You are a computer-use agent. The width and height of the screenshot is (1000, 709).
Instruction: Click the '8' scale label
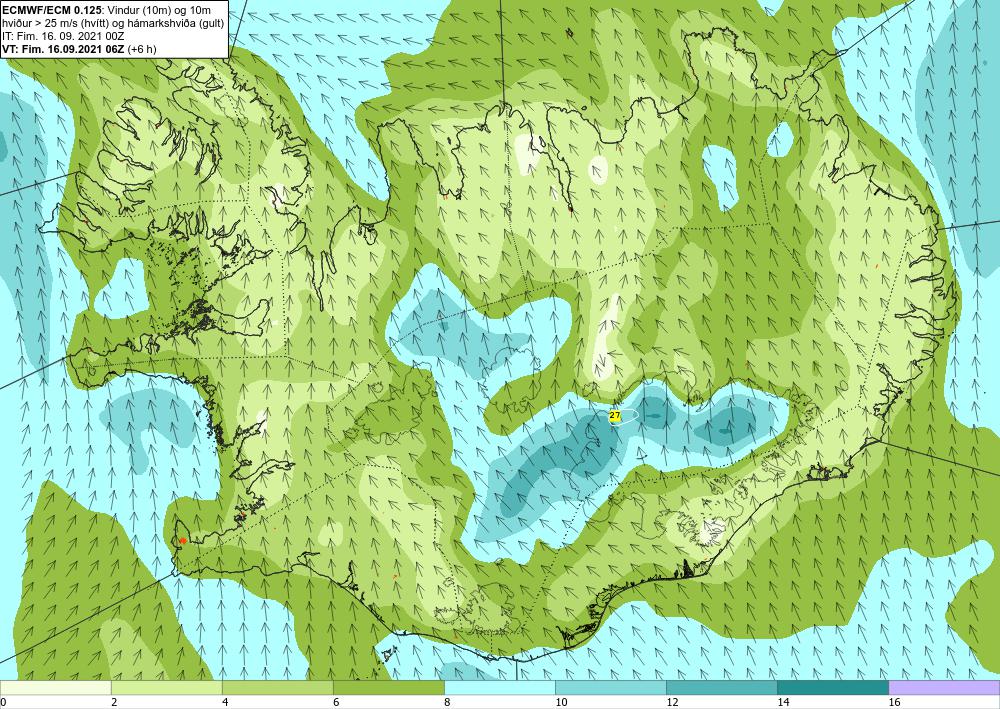[447, 702]
